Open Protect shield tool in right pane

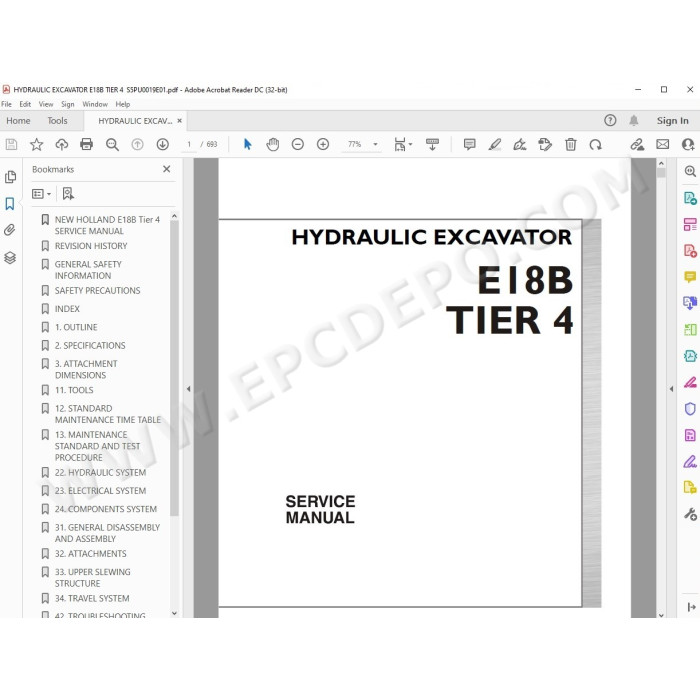coord(690,408)
